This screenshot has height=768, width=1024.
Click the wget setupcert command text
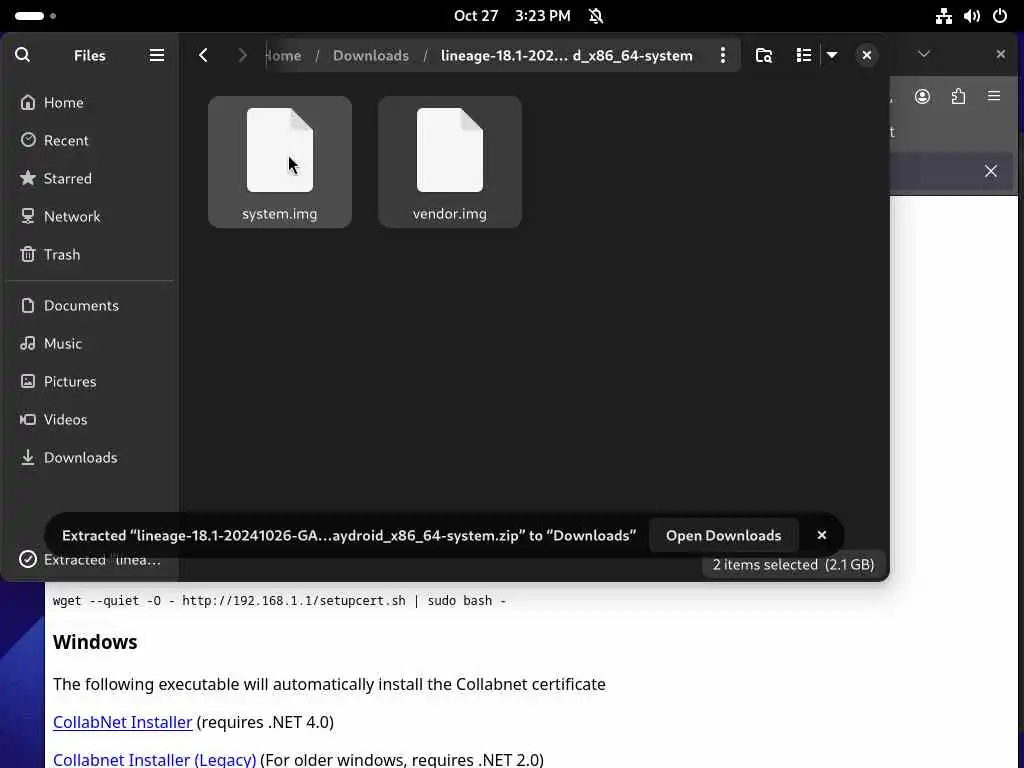pyautogui.click(x=280, y=600)
